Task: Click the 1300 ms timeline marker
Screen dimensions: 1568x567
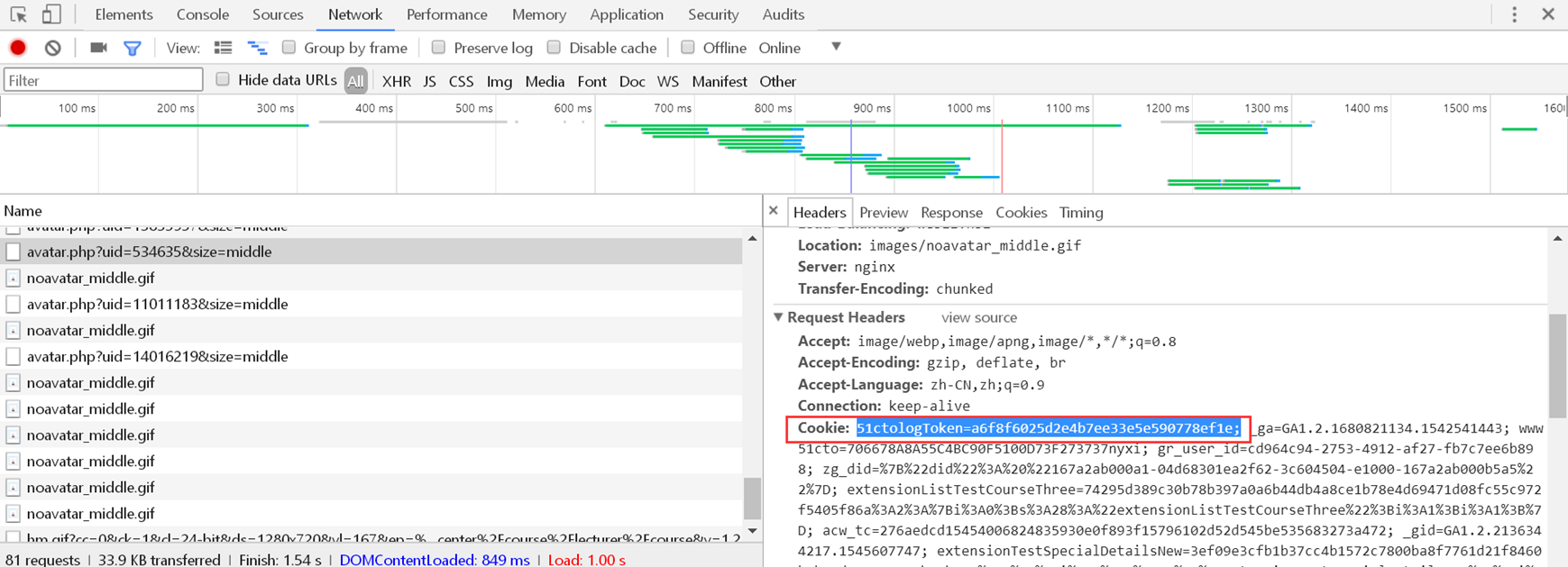Action: click(x=1266, y=108)
